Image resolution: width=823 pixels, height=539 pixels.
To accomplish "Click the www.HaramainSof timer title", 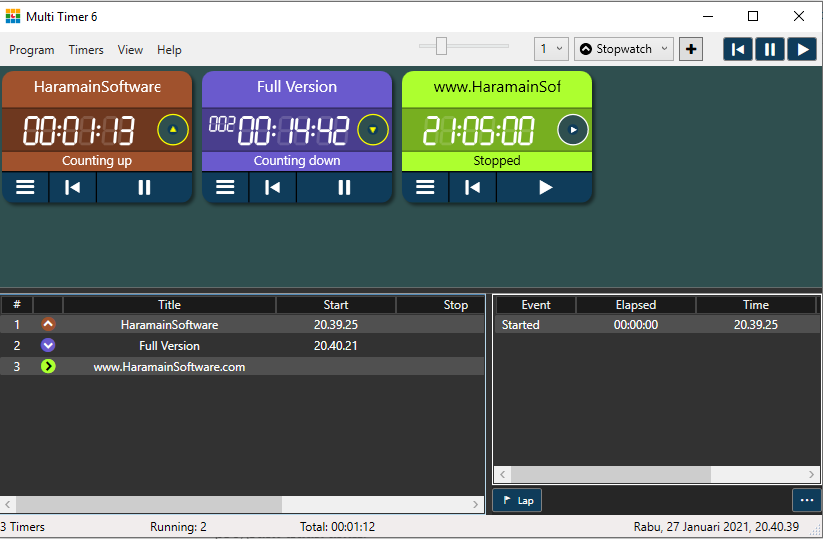I will coord(497,87).
